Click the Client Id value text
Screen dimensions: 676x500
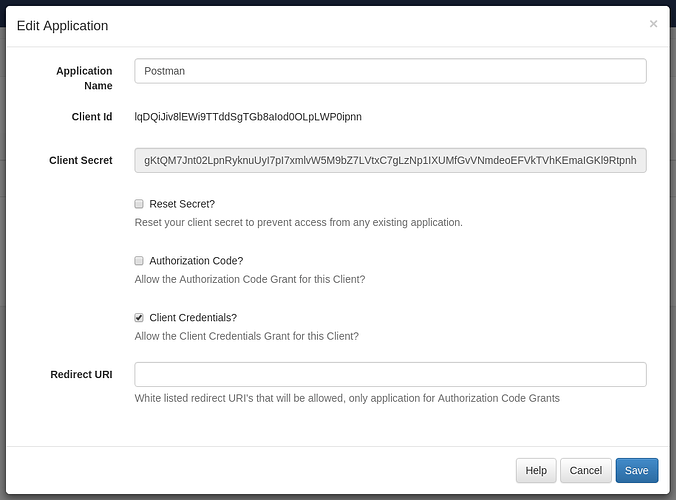tap(248, 117)
